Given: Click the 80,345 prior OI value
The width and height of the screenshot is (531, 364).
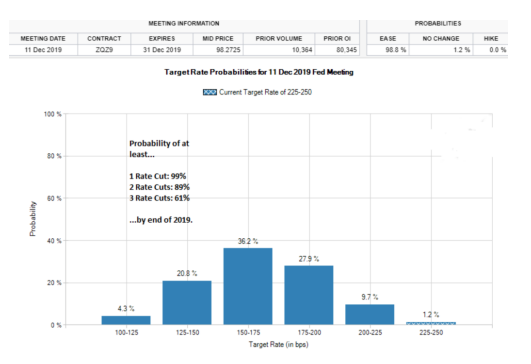Looking at the screenshot, I should pos(346,50).
